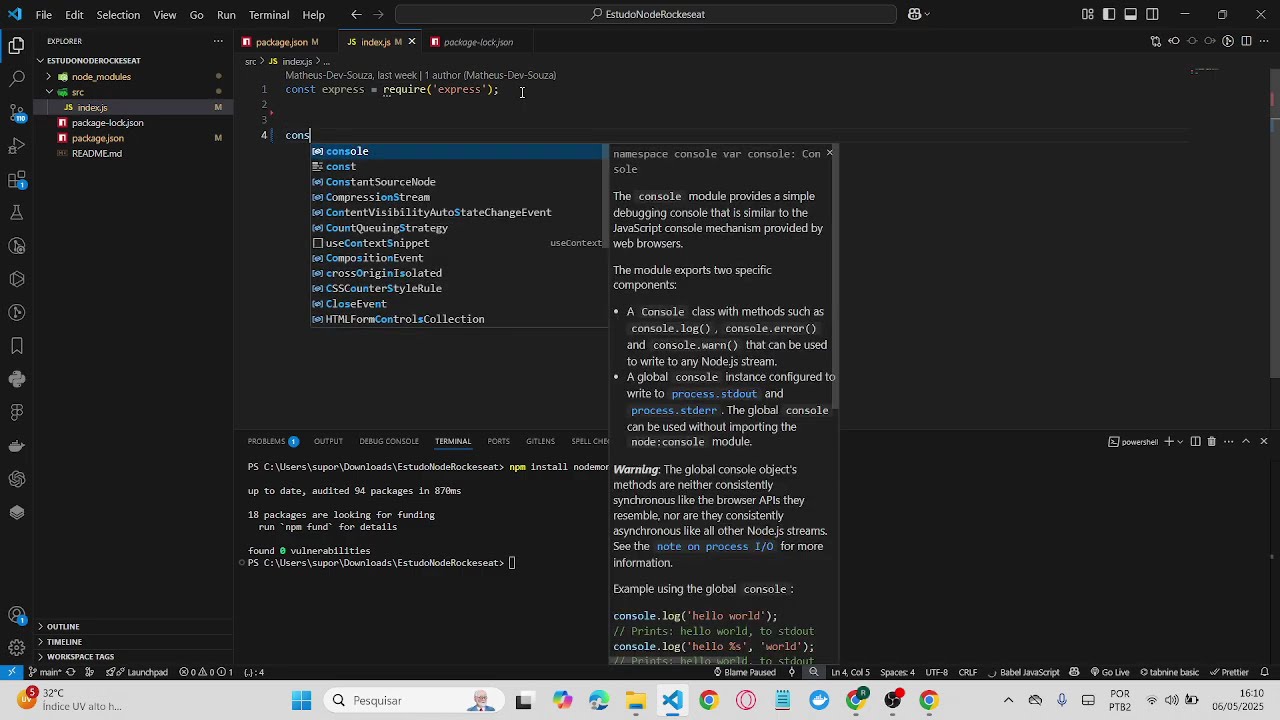Open editor More Actions ellipsis
1280x720 pixels.
(1264, 41)
